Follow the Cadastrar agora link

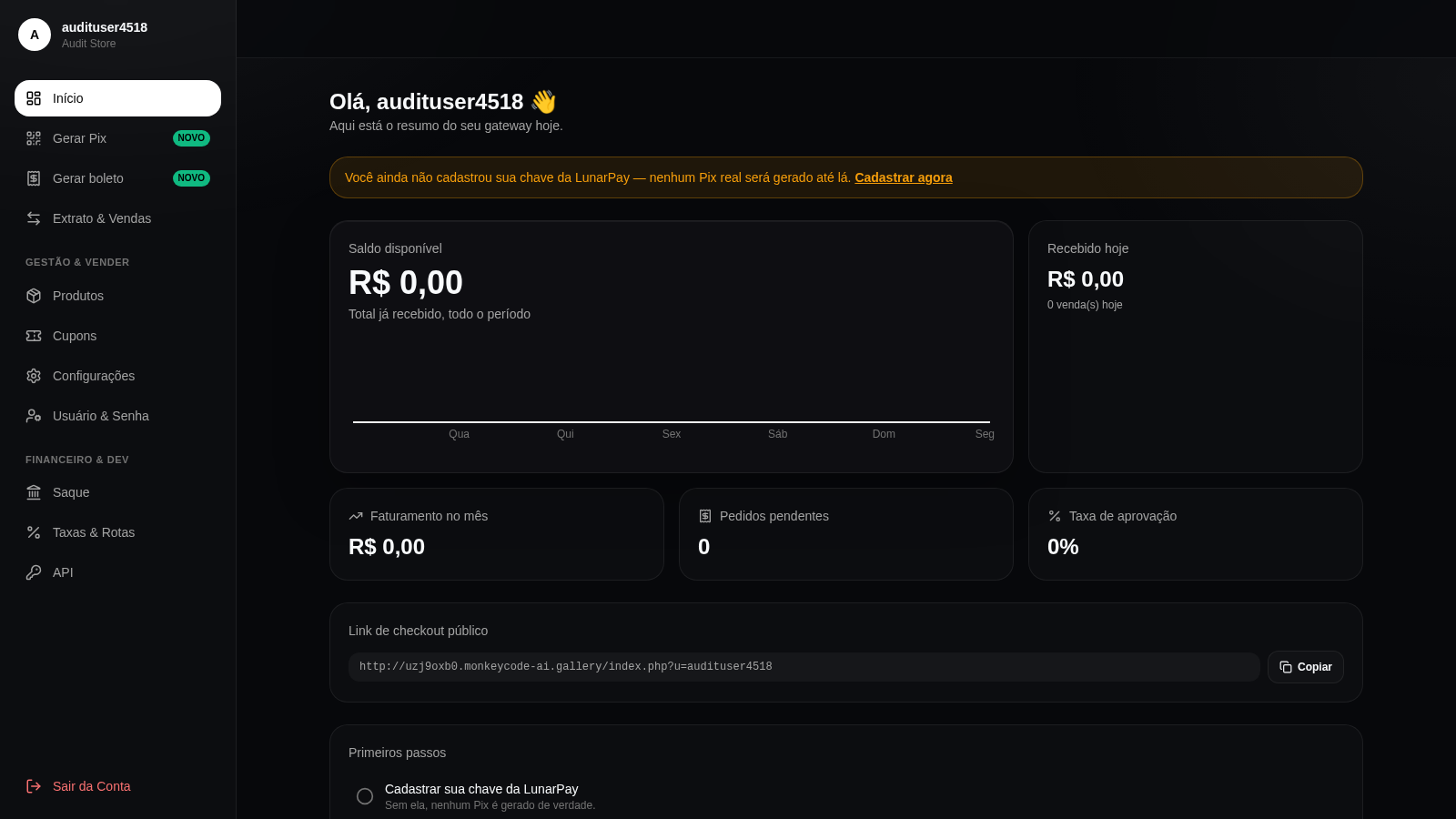point(904,177)
